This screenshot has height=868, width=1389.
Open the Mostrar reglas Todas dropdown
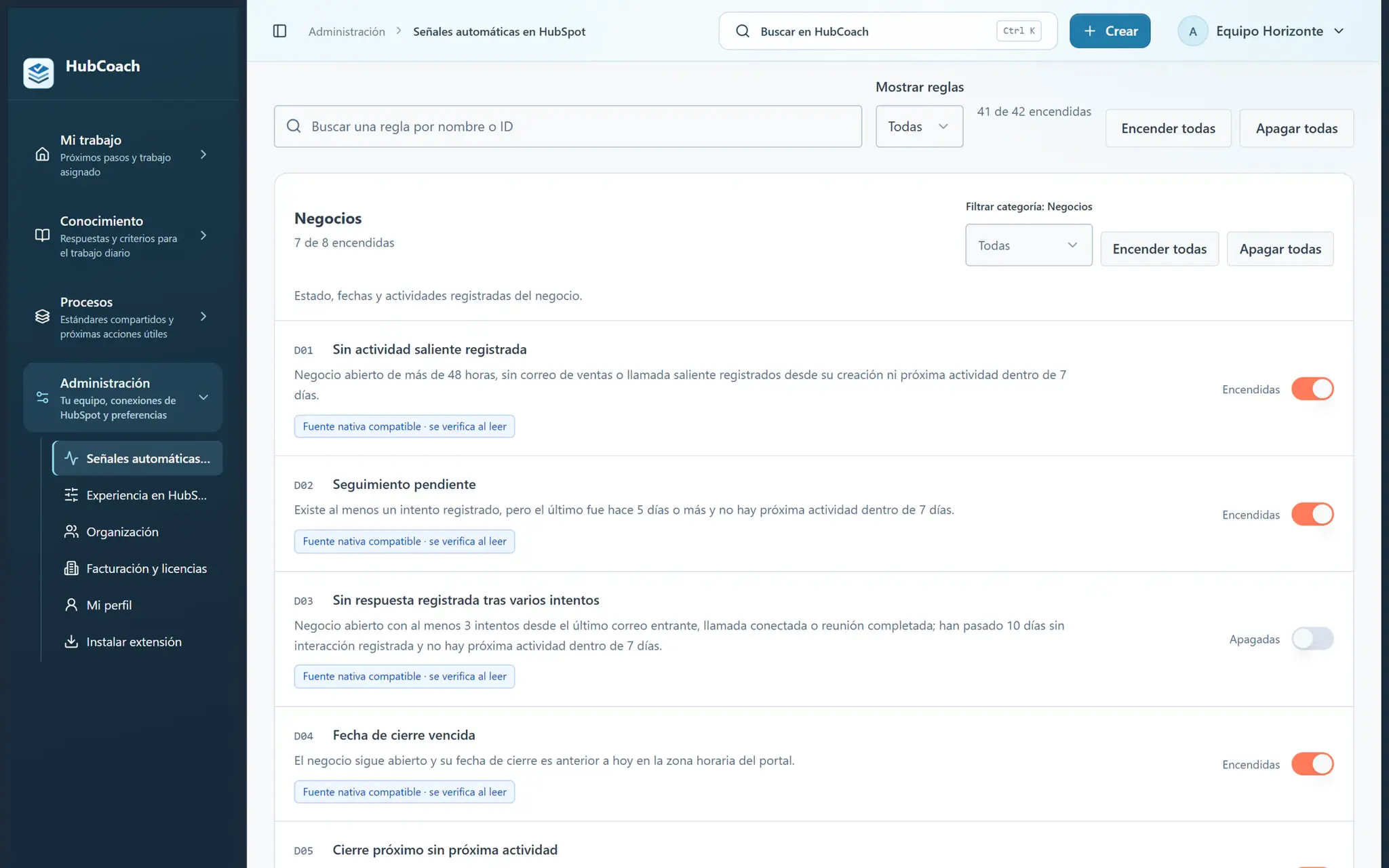click(919, 126)
